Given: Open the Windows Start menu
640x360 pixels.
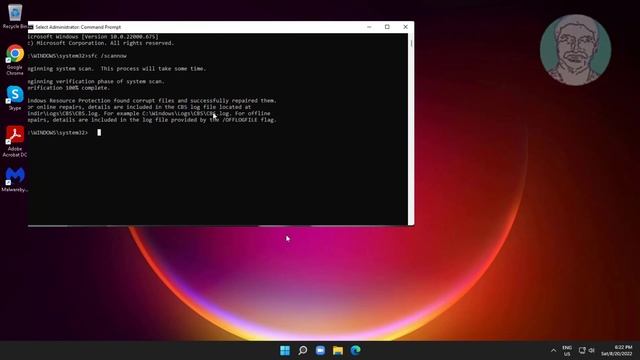Looking at the screenshot, I should coord(285,350).
